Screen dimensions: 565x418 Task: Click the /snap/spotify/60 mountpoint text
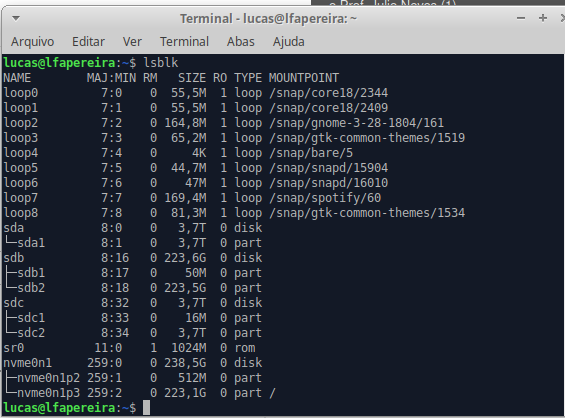coord(325,198)
